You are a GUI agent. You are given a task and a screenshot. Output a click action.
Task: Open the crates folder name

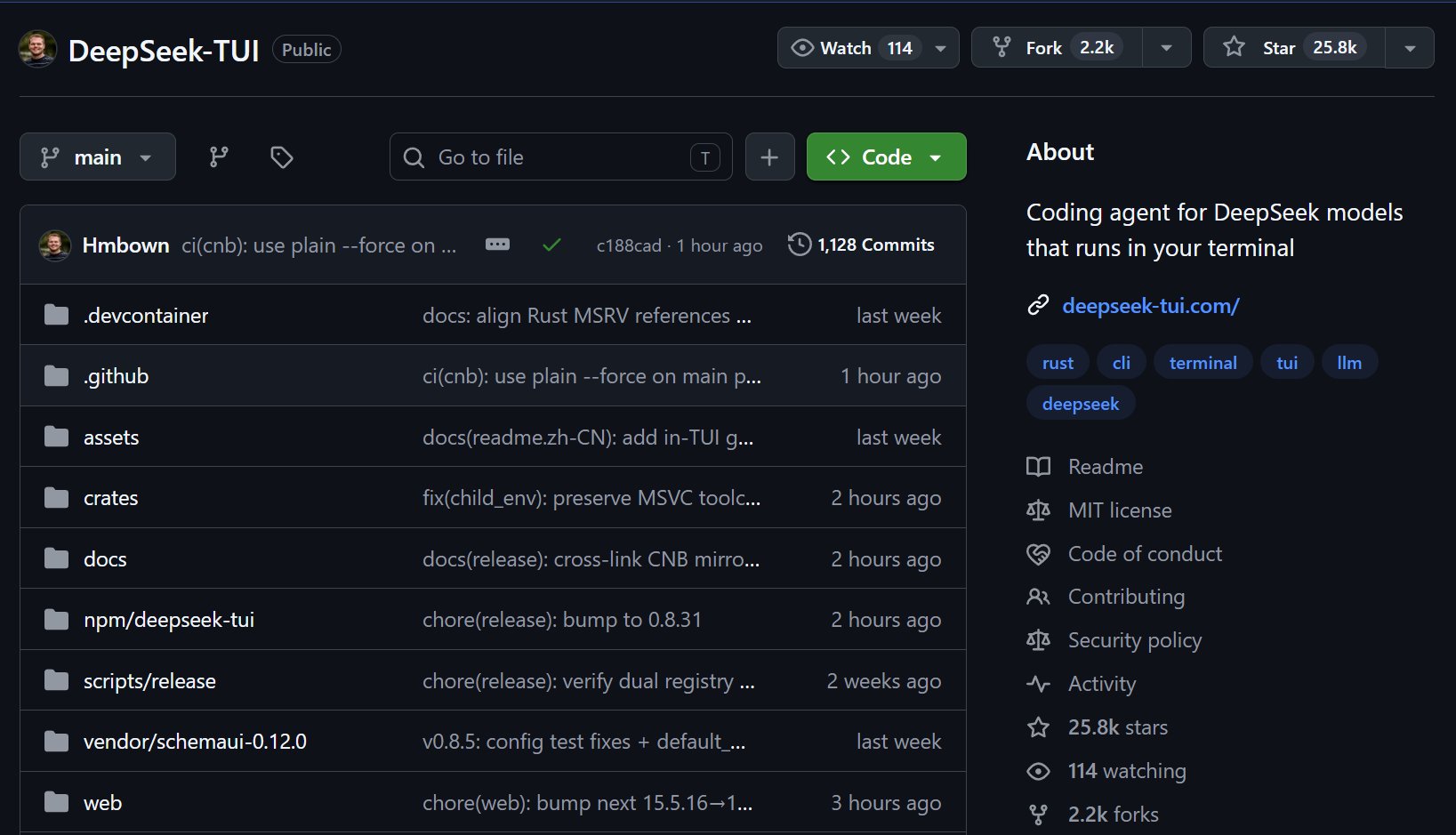110,498
